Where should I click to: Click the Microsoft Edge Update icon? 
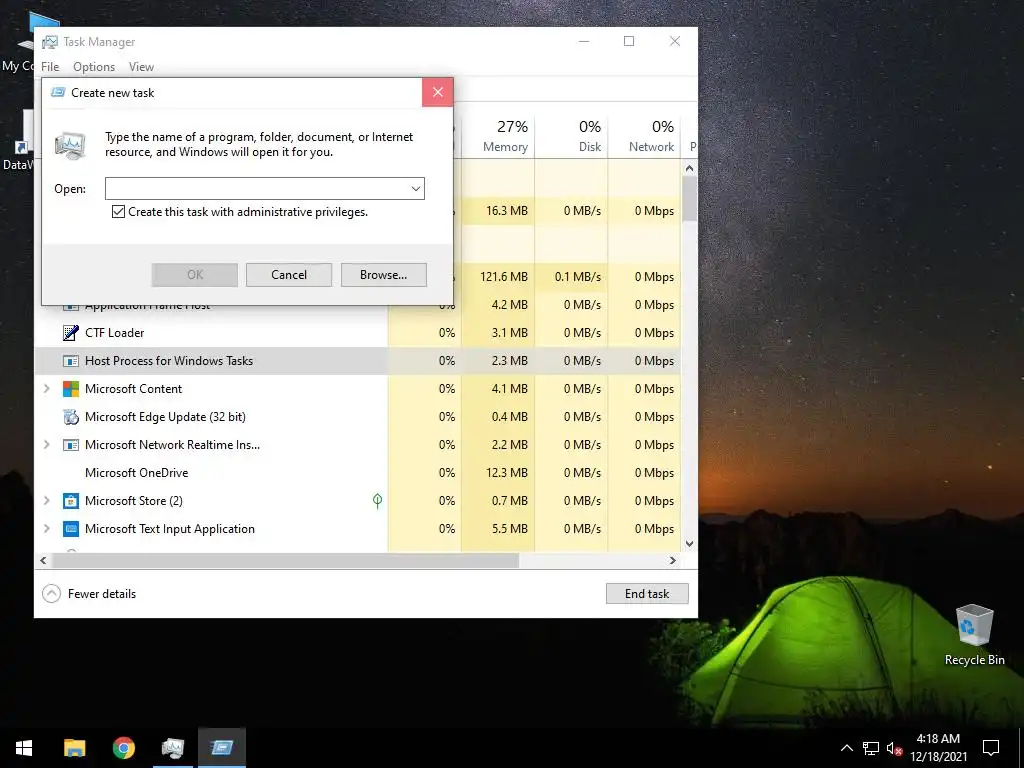point(71,417)
